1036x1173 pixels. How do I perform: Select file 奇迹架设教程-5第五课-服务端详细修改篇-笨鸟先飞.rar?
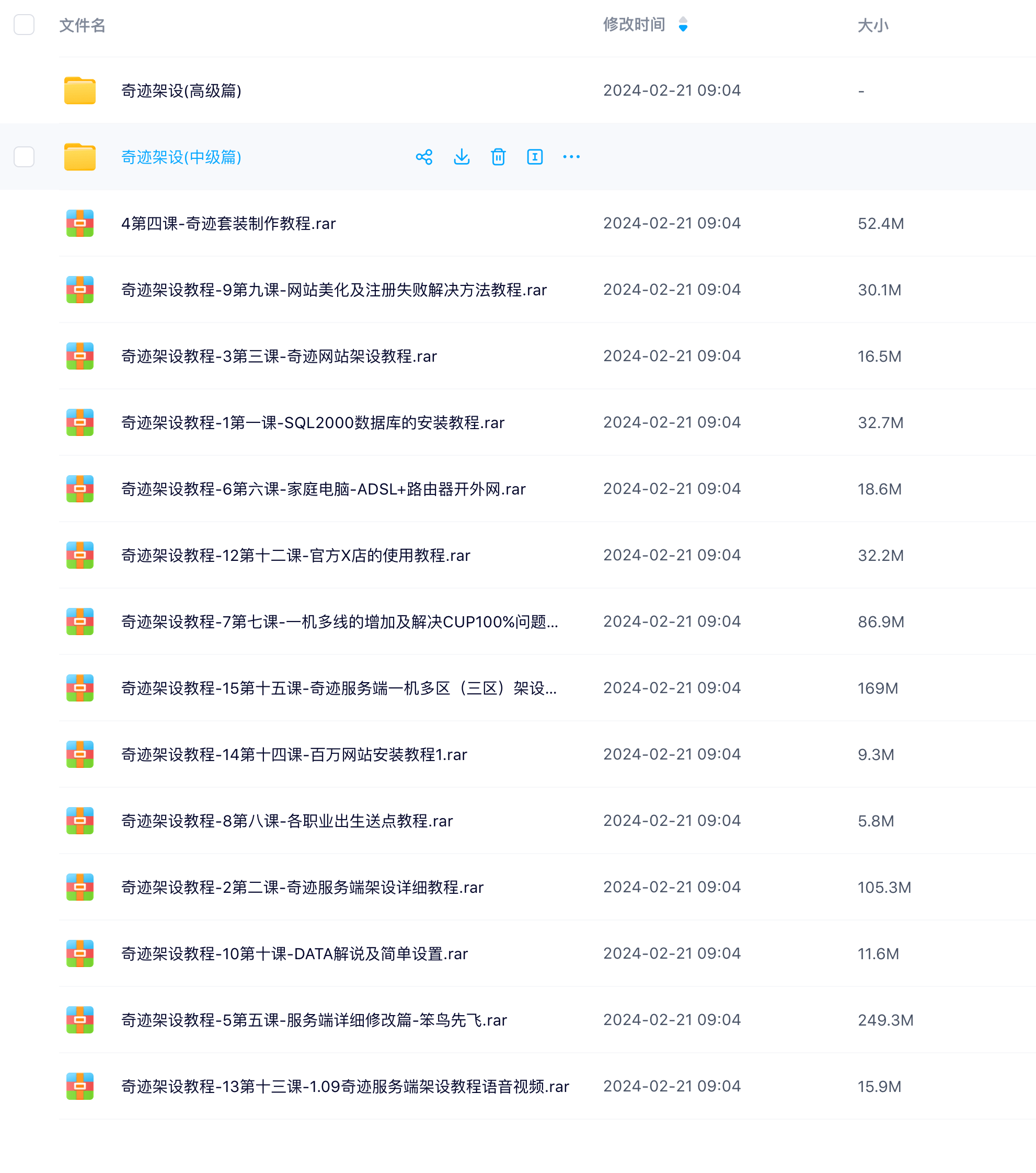click(x=314, y=1020)
